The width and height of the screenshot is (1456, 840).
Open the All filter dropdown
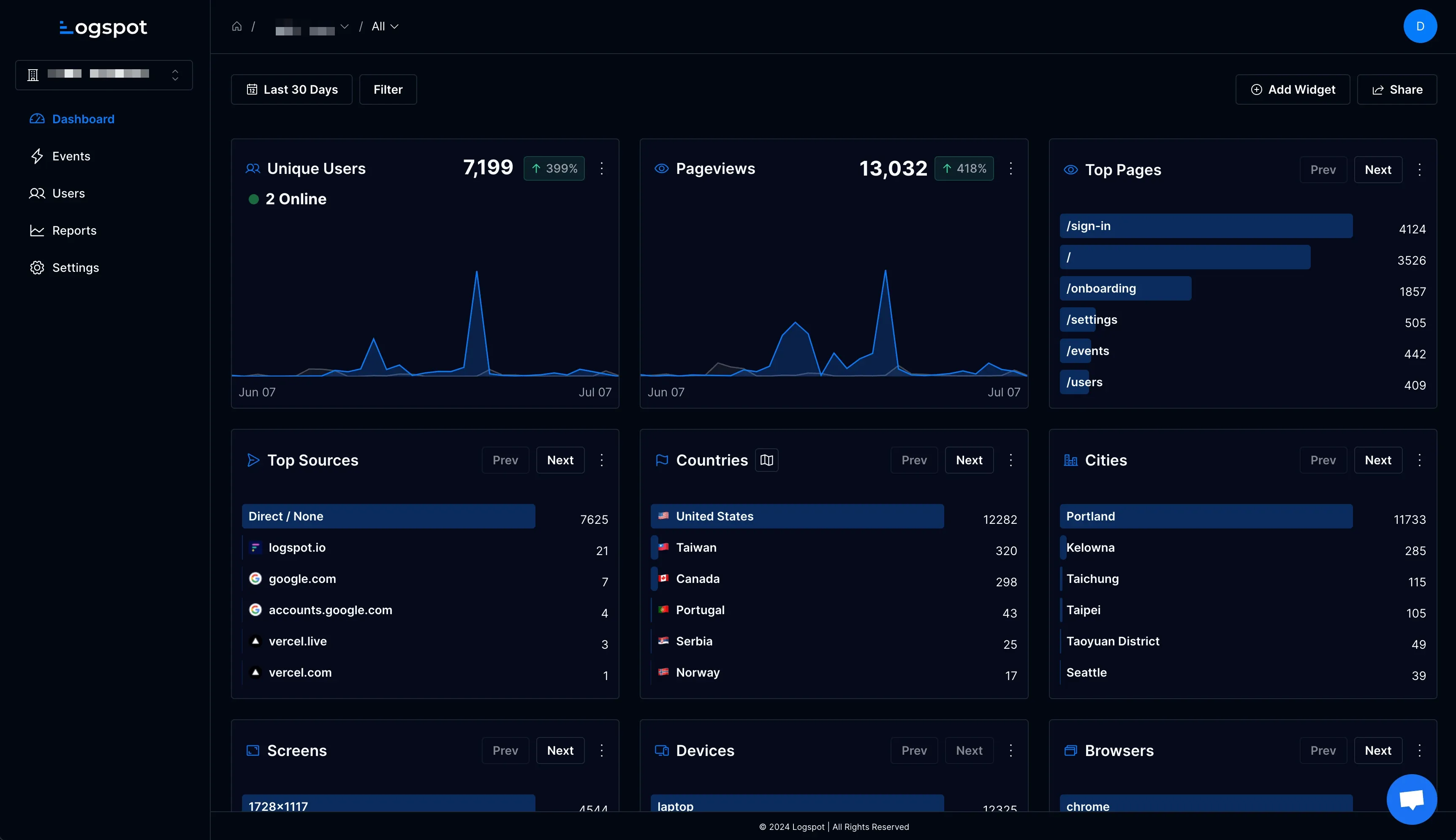(384, 26)
